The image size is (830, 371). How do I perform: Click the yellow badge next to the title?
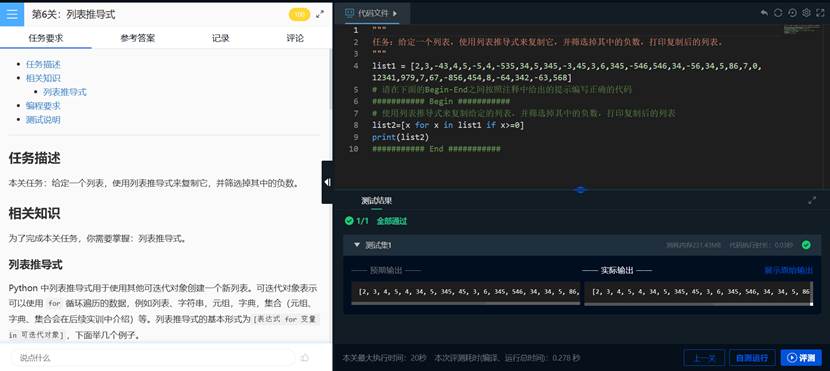point(299,14)
